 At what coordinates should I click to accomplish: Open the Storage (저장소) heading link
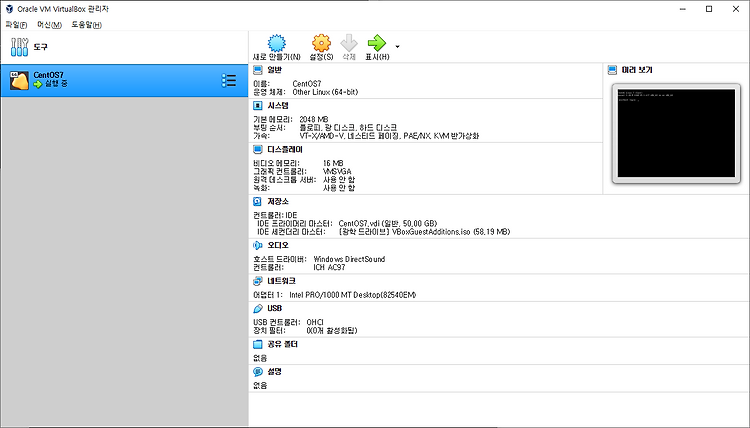(278, 201)
